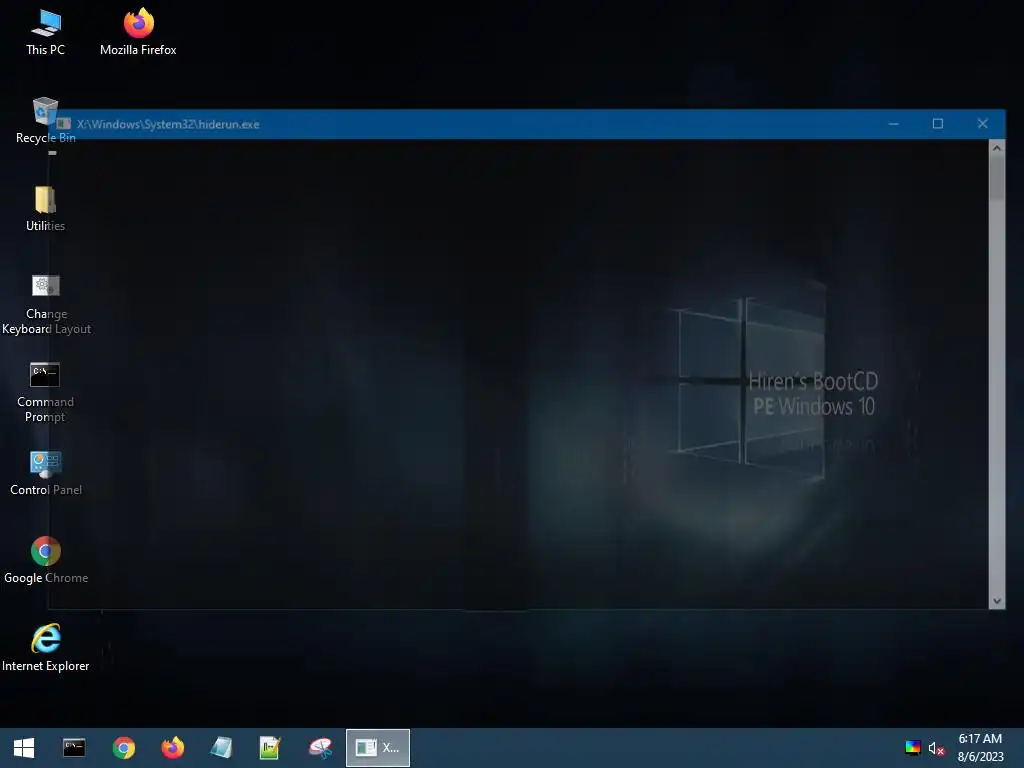The height and width of the screenshot is (768, 1024).
Task: Maximize the hiderun.exe window
Action: click(x=938, y=123)
